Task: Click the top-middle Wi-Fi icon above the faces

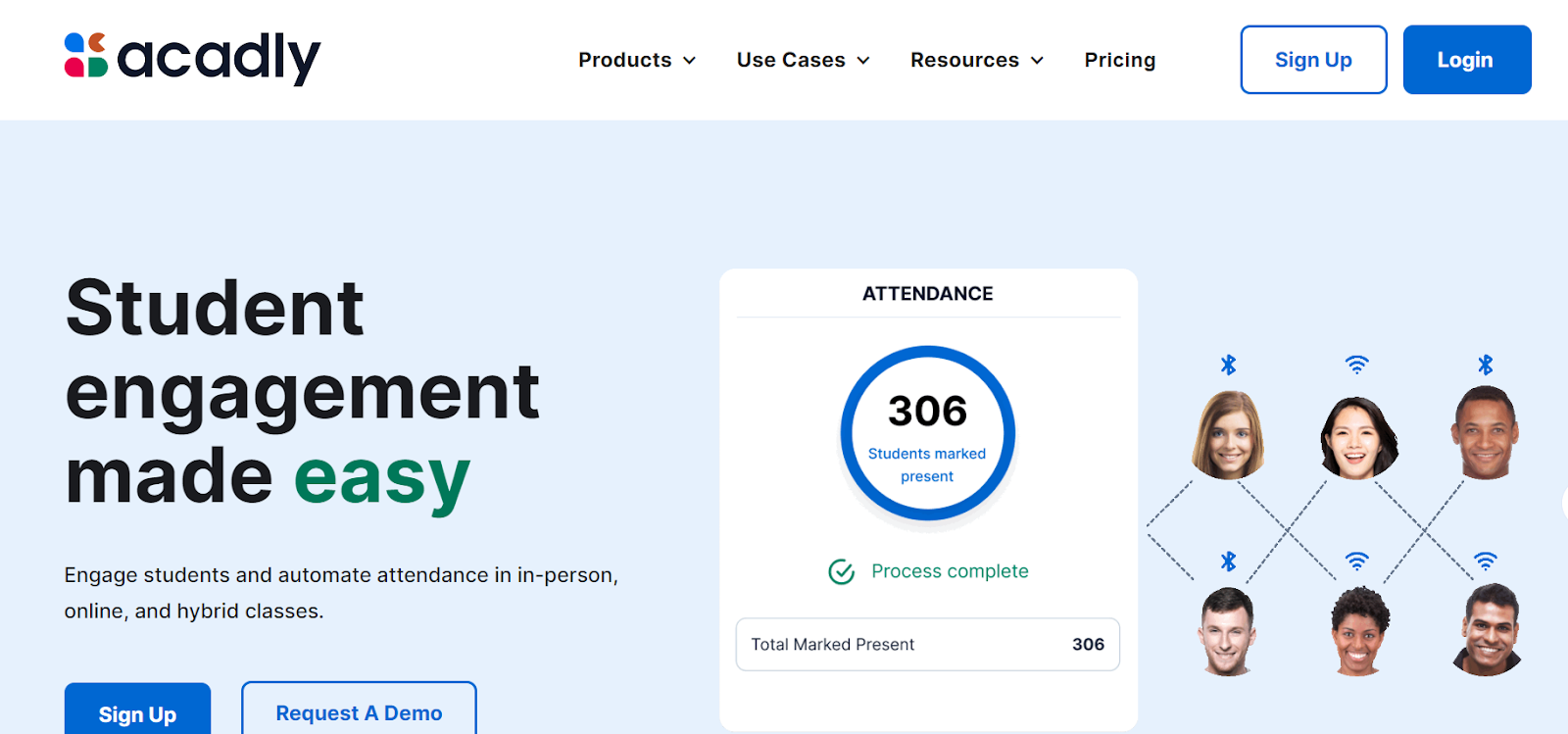Action: click(1356, 365)
